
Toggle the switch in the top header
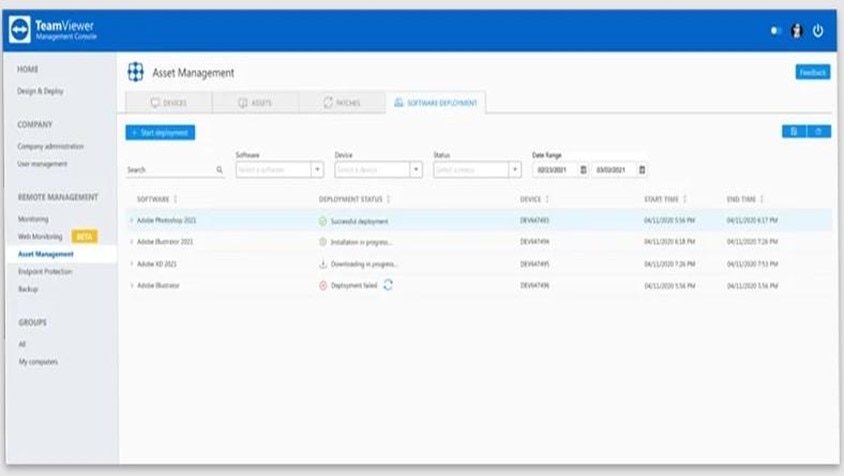point(776,31)
